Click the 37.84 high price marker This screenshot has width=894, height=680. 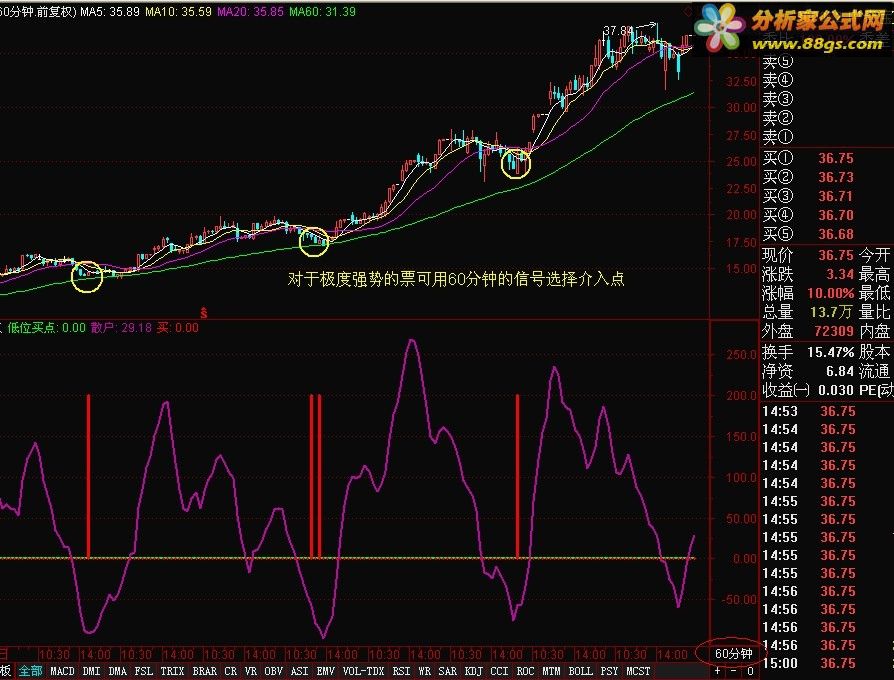point(618,31)
